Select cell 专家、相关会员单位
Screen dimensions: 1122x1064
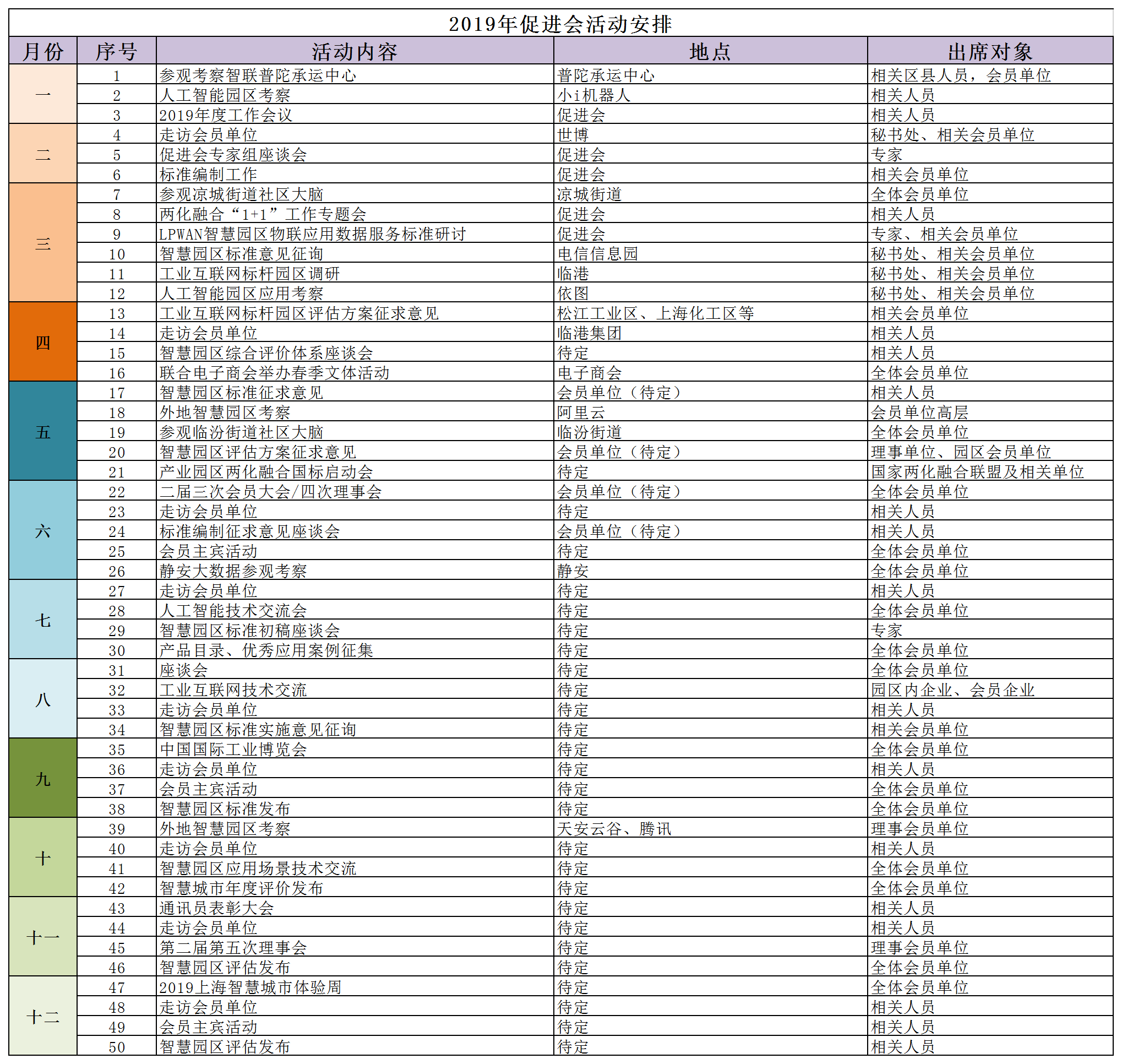pos(990,233)
